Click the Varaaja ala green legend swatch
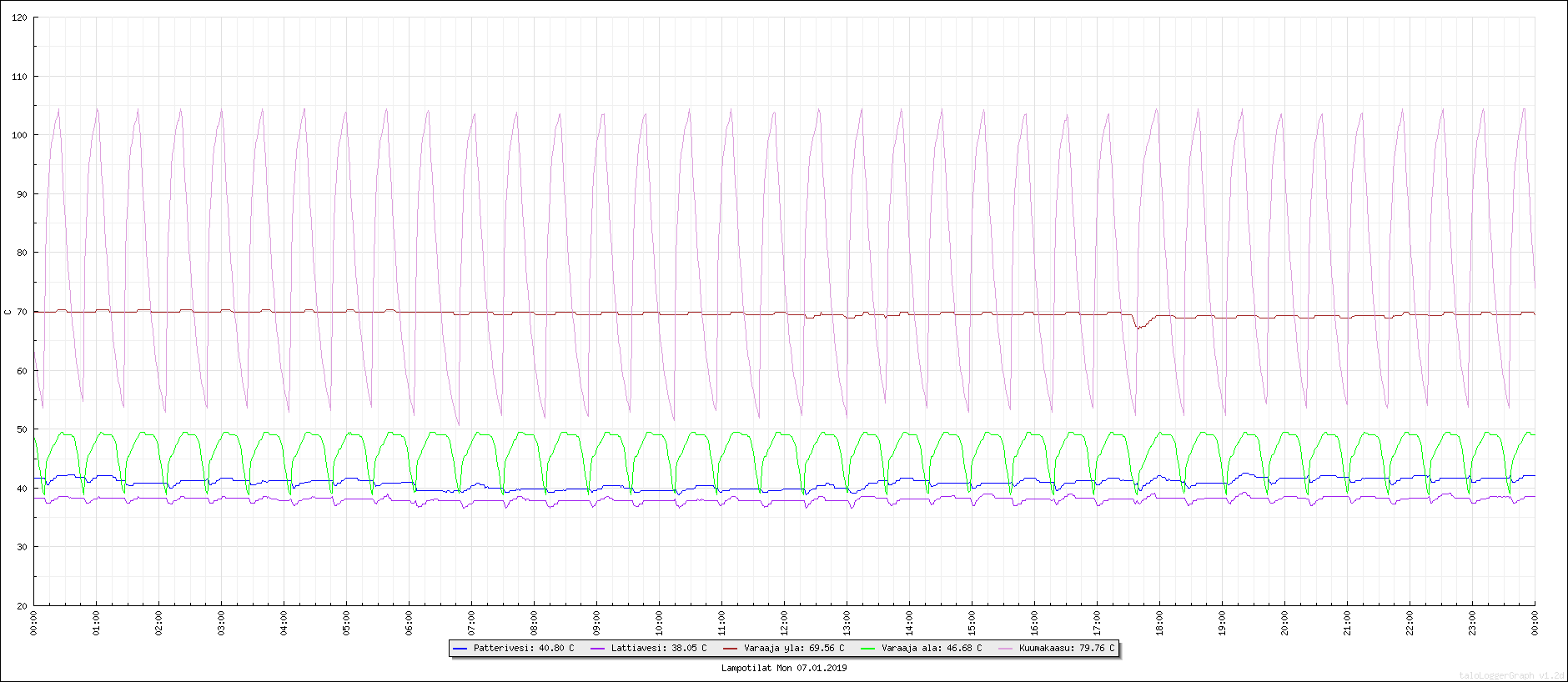This screenshot has width=1568, height=682. coord(868,648)
